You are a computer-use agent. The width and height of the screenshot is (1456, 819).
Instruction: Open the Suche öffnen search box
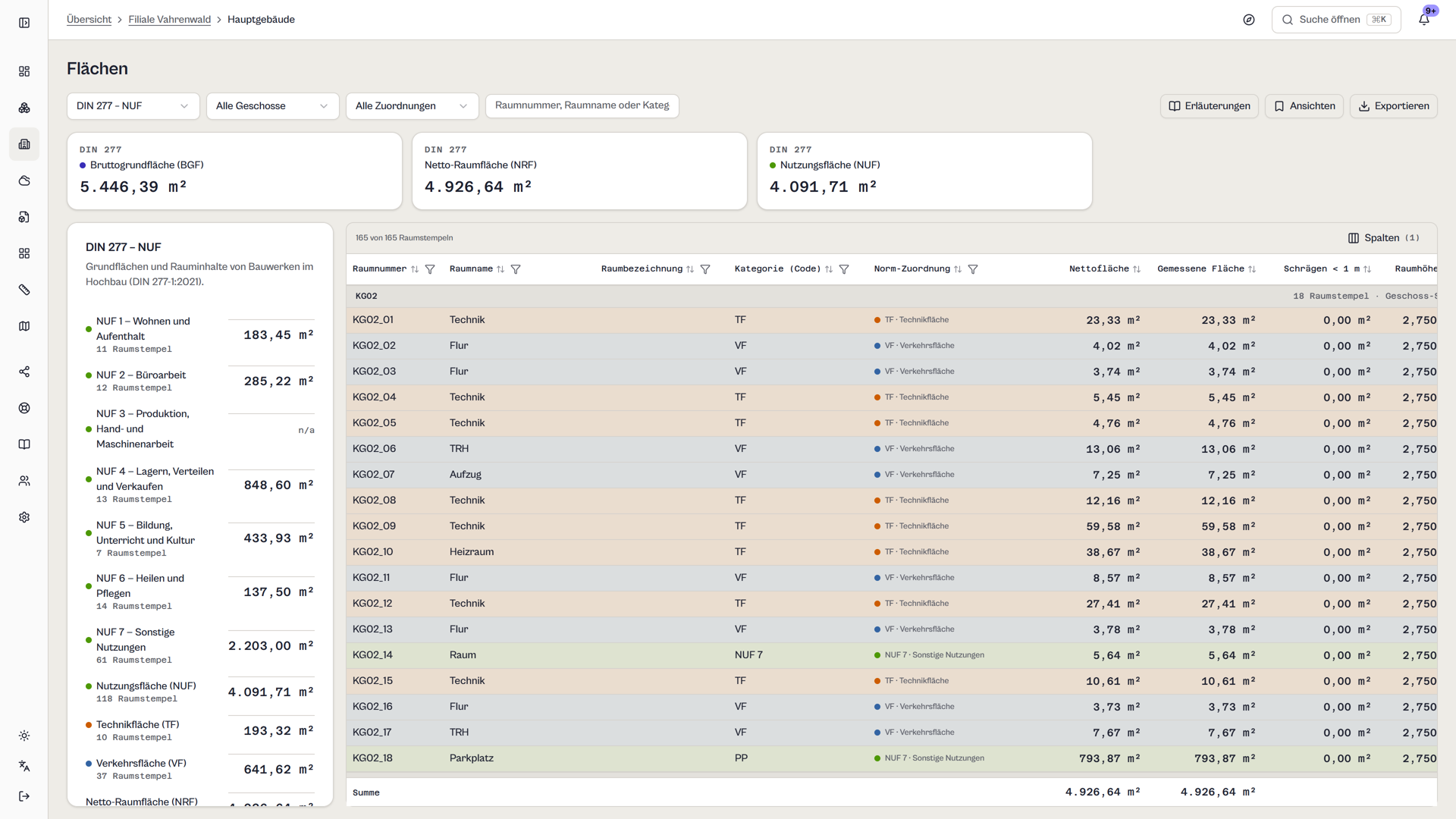1336,20
